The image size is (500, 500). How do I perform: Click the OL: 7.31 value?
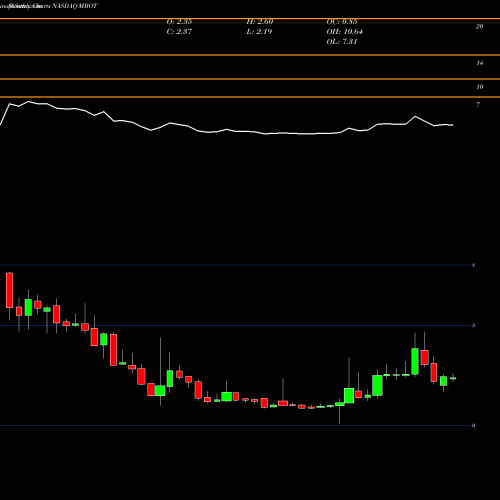click(342, 42)
